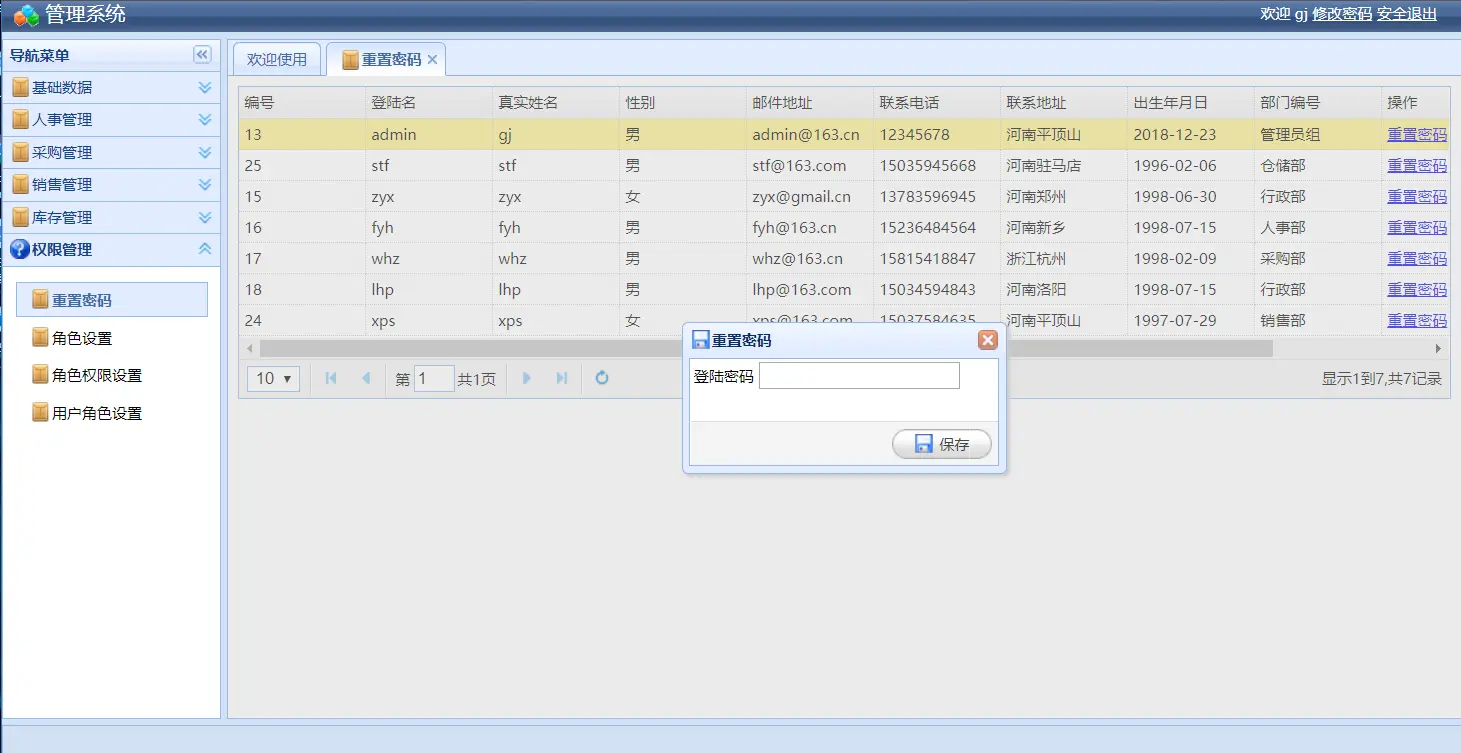Viewport: 1461px width, 753px height.
Task: Expand the 人事管理 menu section
Action: coord(205,120)
